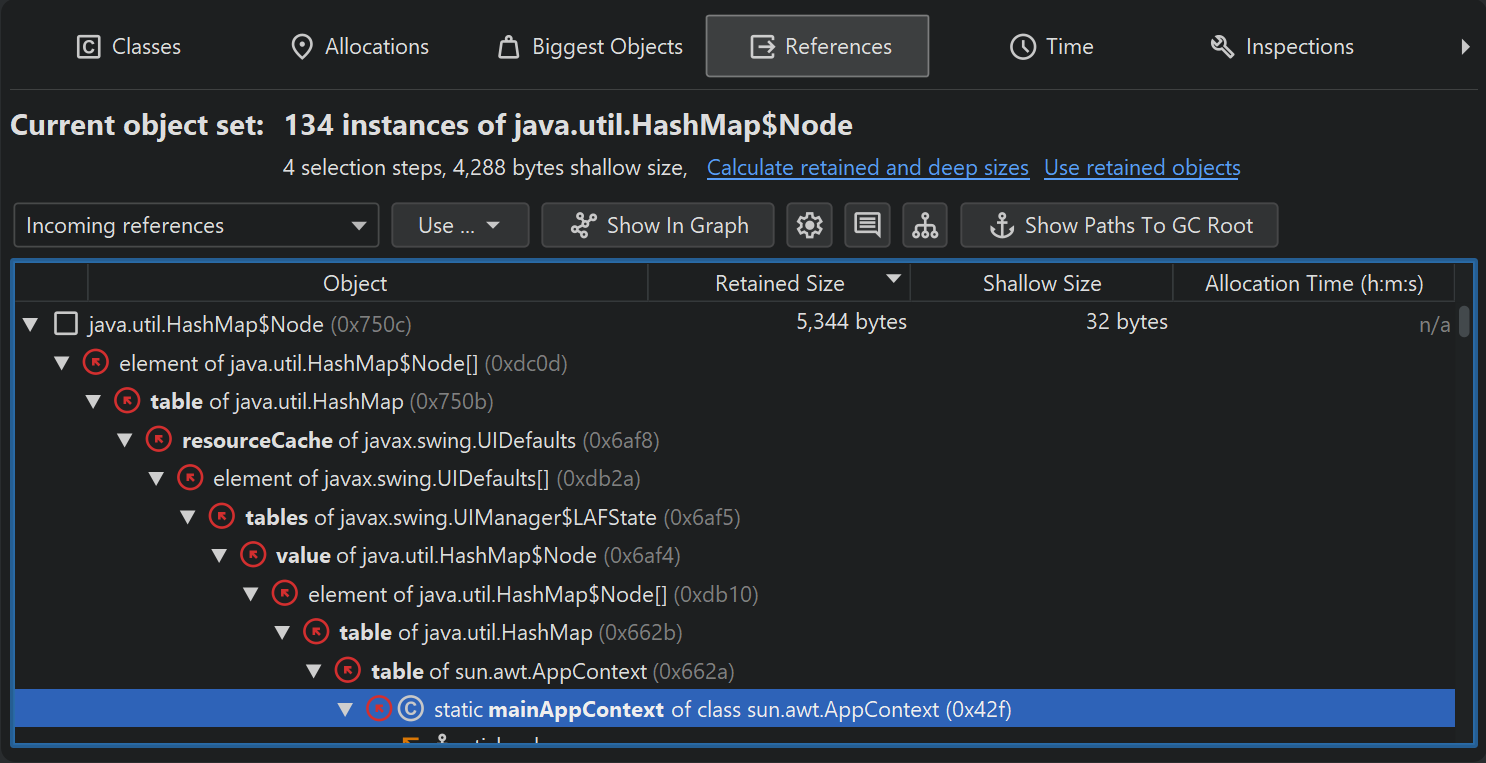
Task: Click red reference icon beside resourceCache row
Action: point(159,440)
